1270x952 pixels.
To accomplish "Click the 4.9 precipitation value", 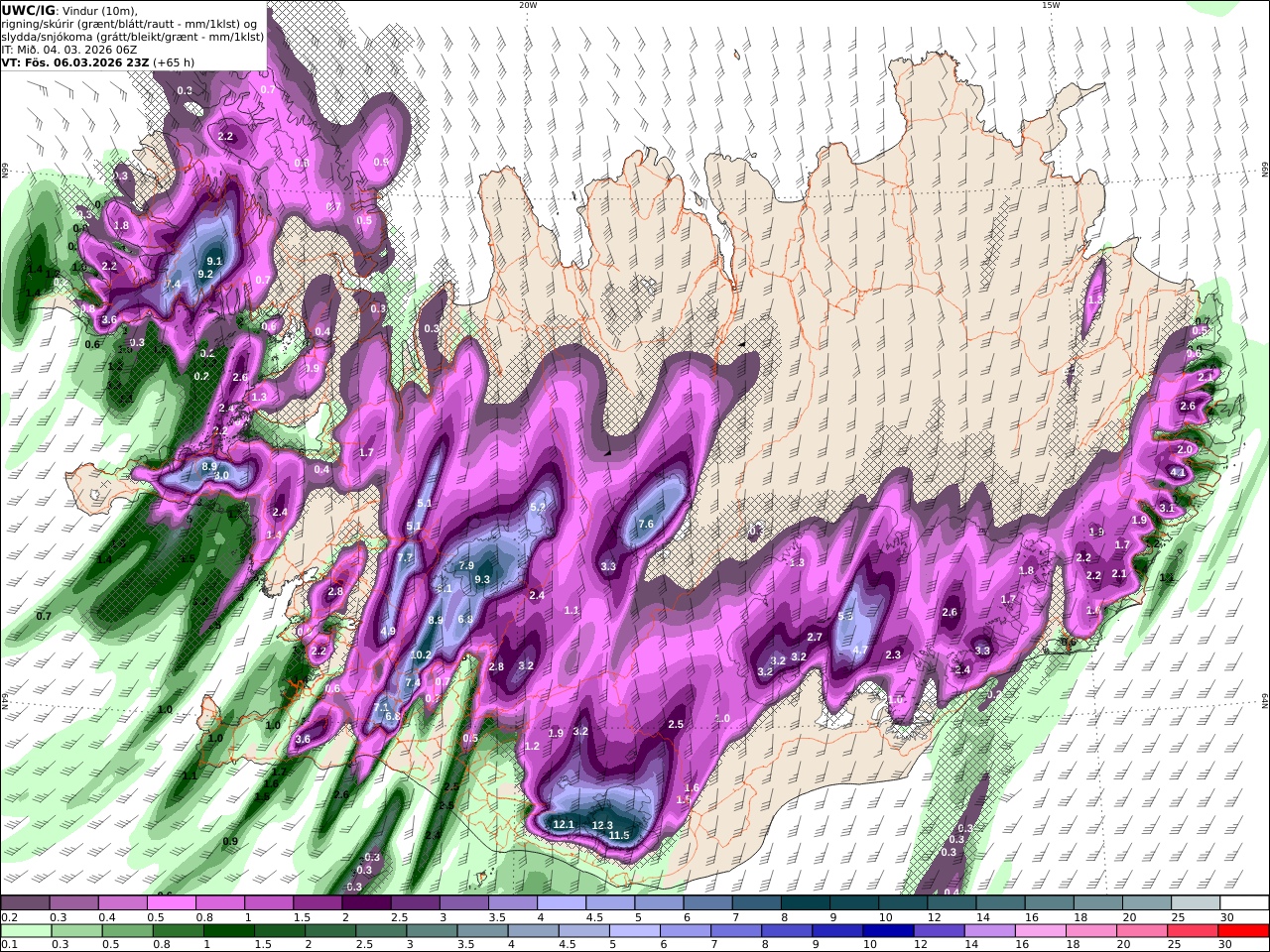I will coord(388,631).
